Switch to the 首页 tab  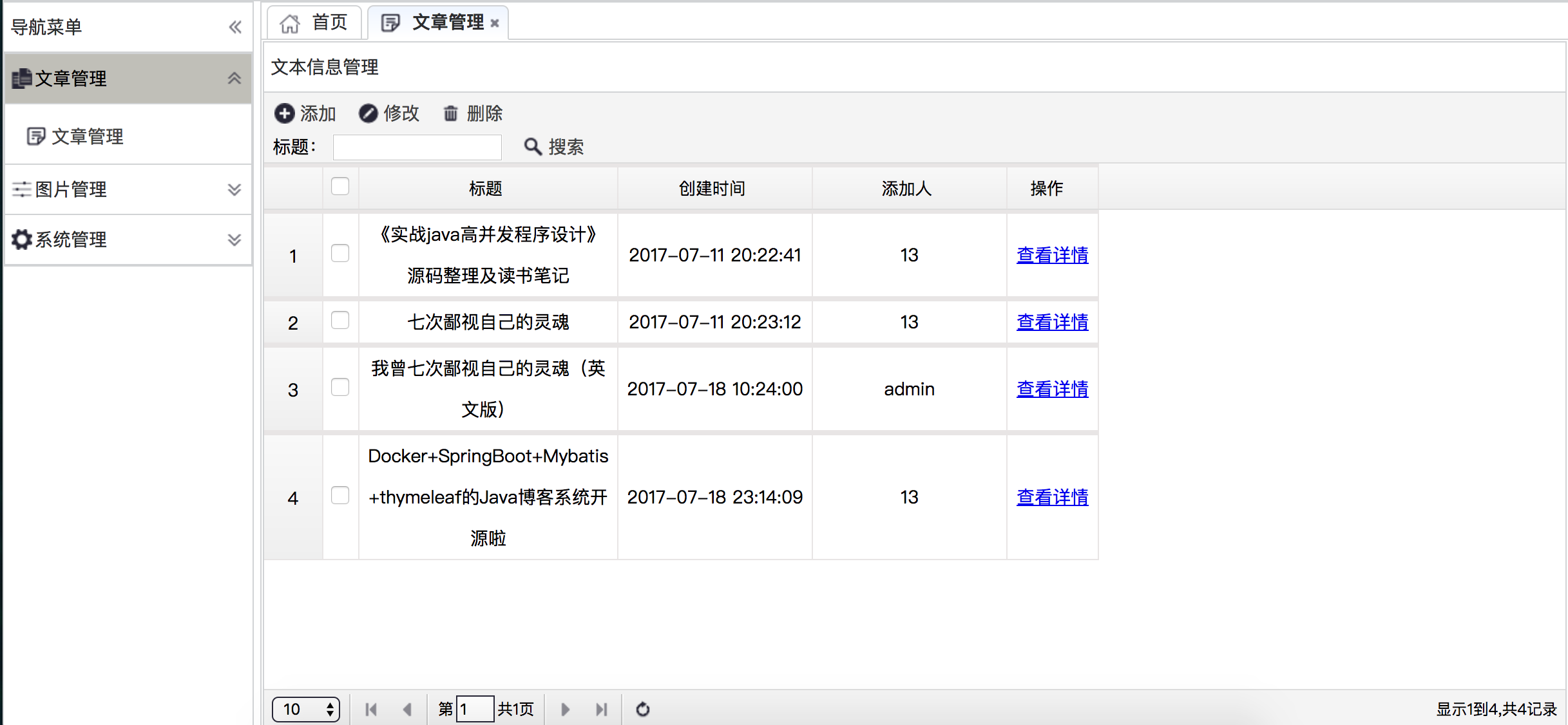point(315,23)
